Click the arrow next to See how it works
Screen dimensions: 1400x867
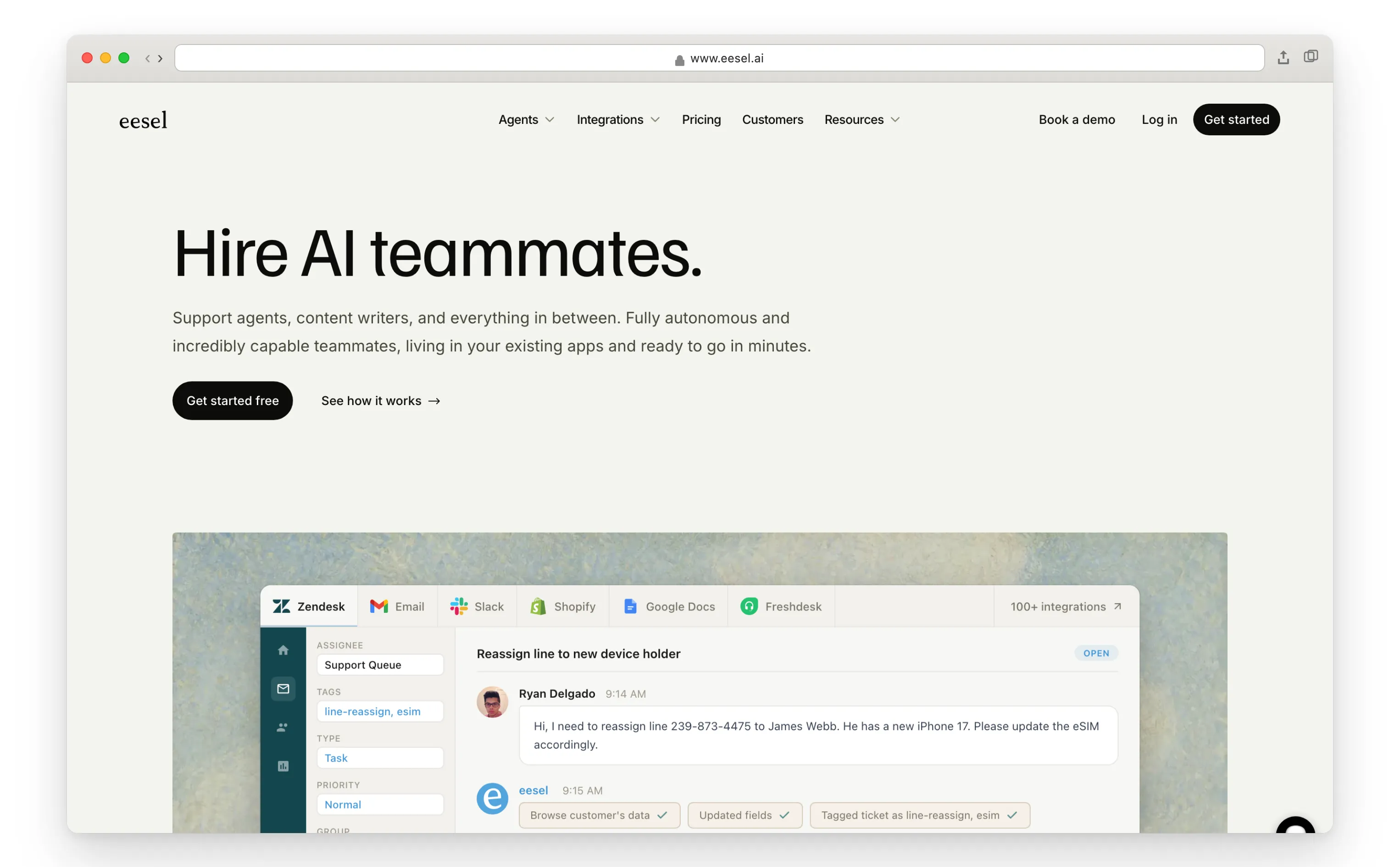click(x=434, y=401)
